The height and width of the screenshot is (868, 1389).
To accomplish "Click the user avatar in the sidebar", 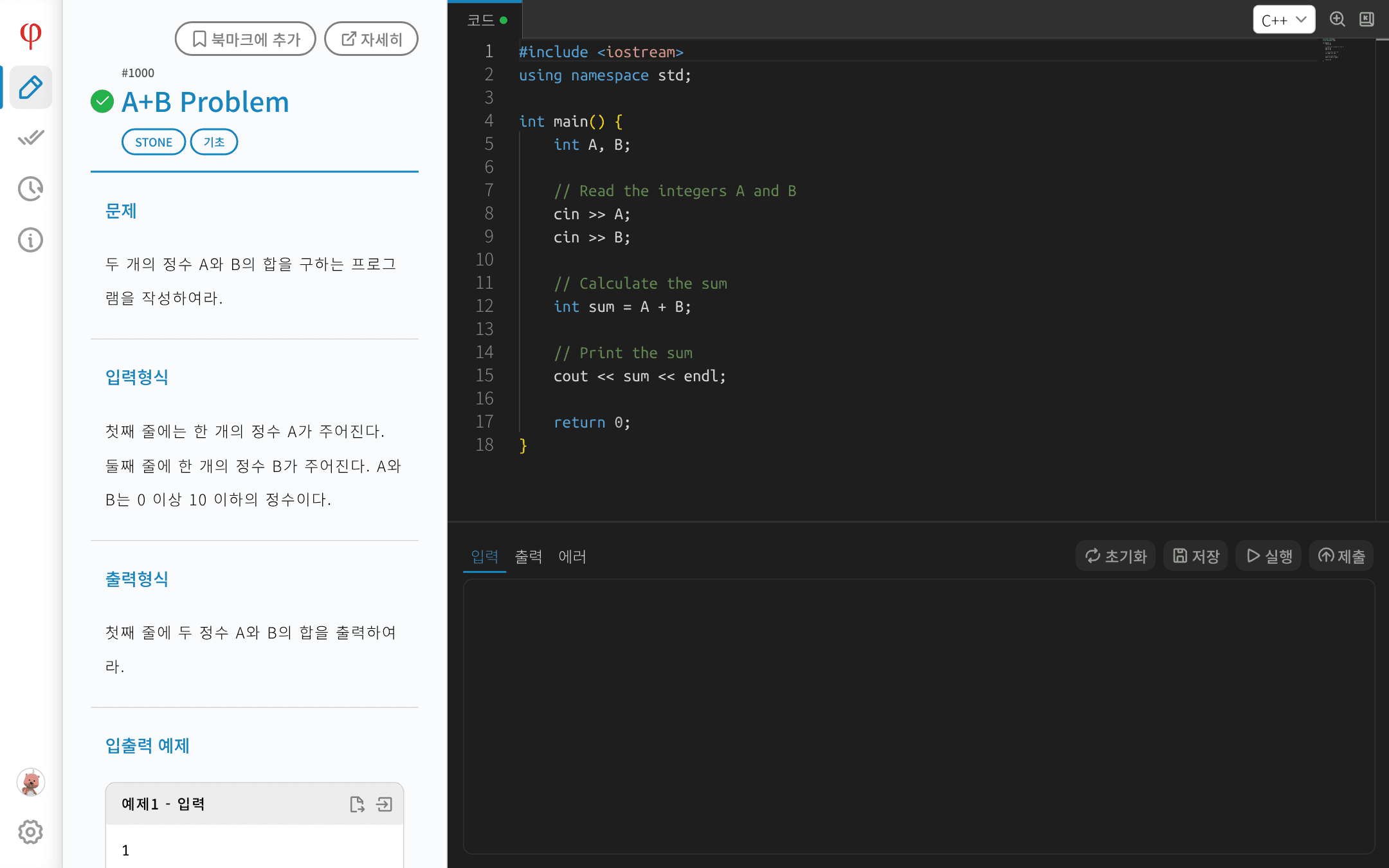I will 30,782.
